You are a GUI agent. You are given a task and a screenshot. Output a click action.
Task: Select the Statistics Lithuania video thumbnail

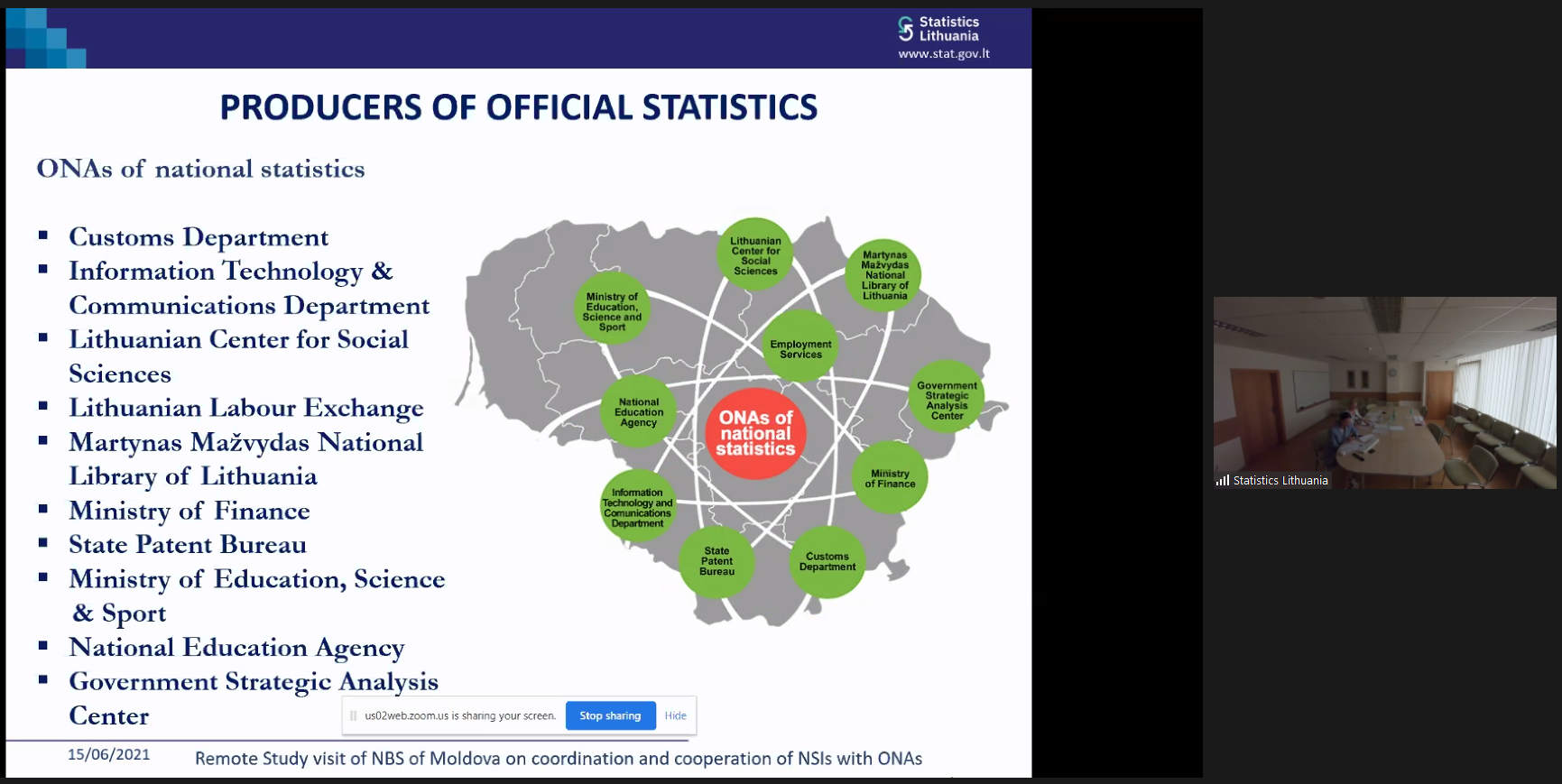point(1384,392)
